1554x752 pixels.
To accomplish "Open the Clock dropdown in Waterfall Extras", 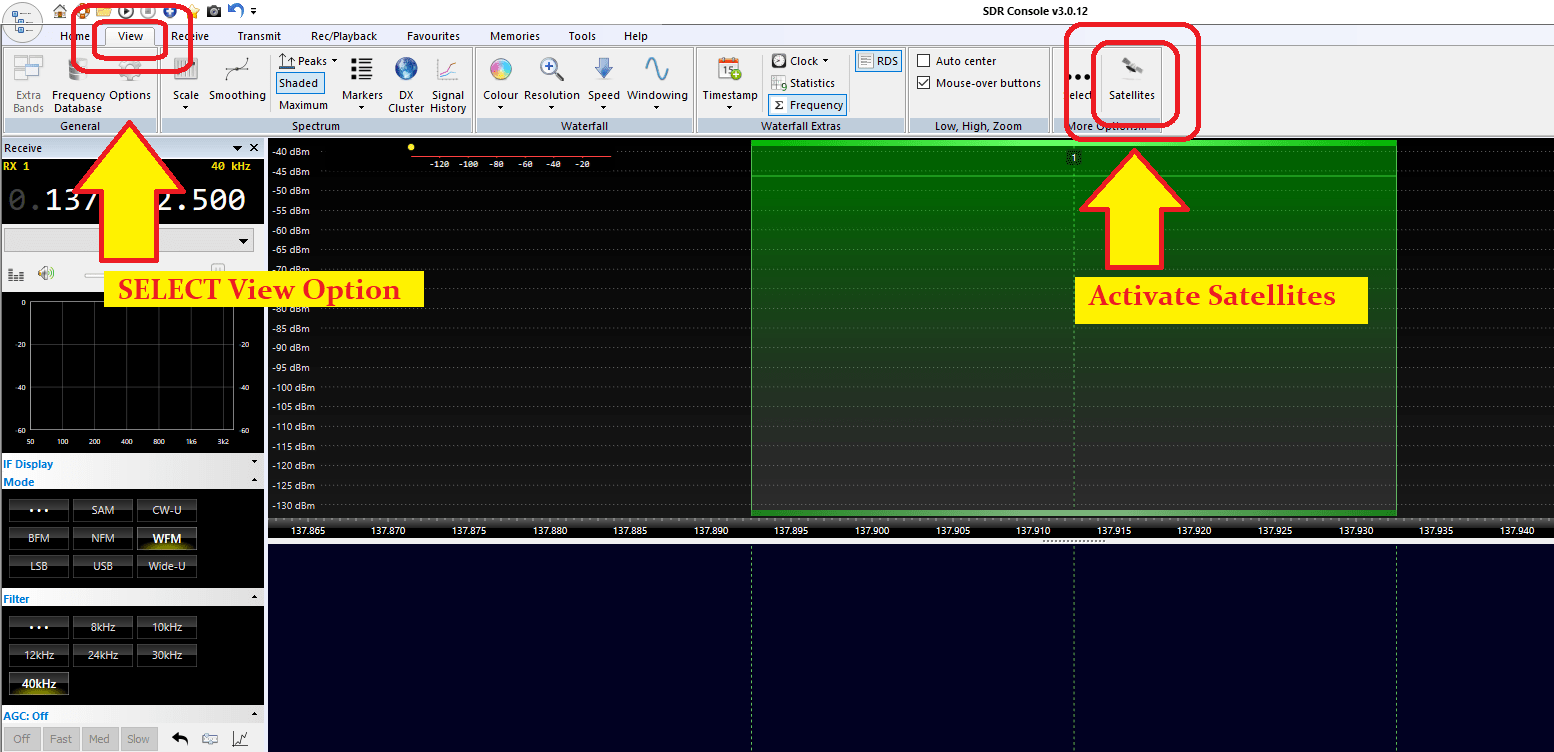I will tap(802, 60).
